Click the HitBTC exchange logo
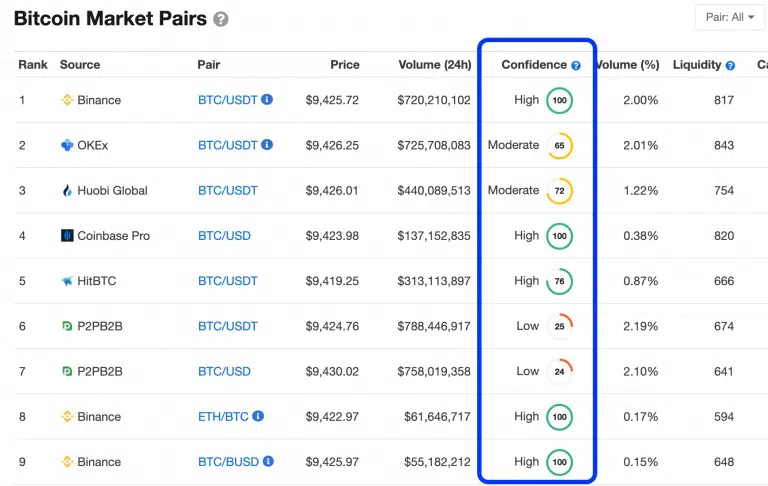The width and height of the screenshot is (768, 486). [68, 281]
